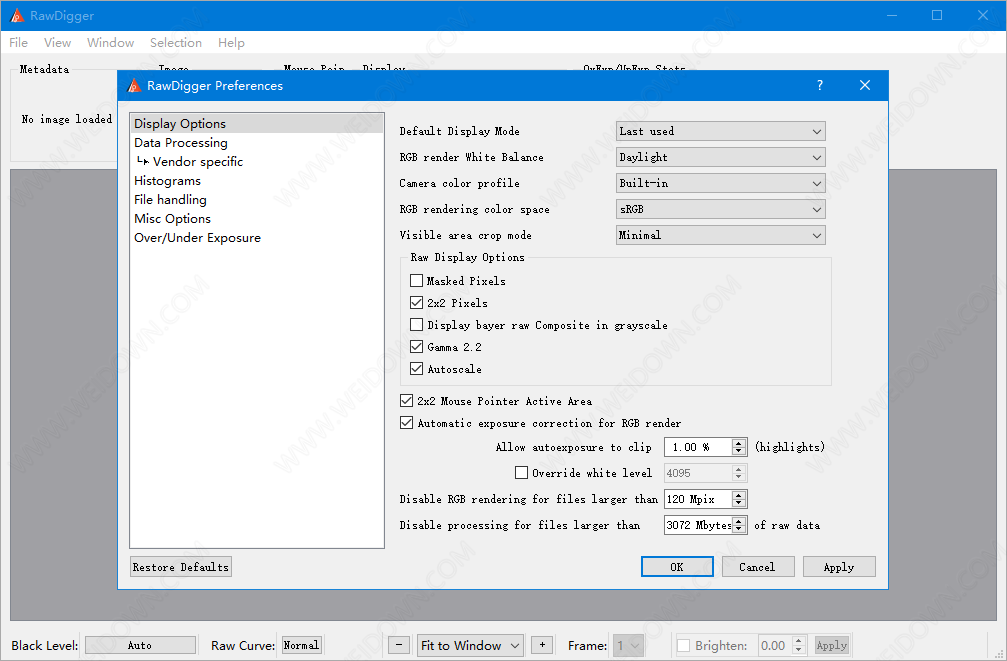This screenshot has height=661, width=1007.
Task: Click the autoexposure clip spinner arrows
Action: pos(739,447)
